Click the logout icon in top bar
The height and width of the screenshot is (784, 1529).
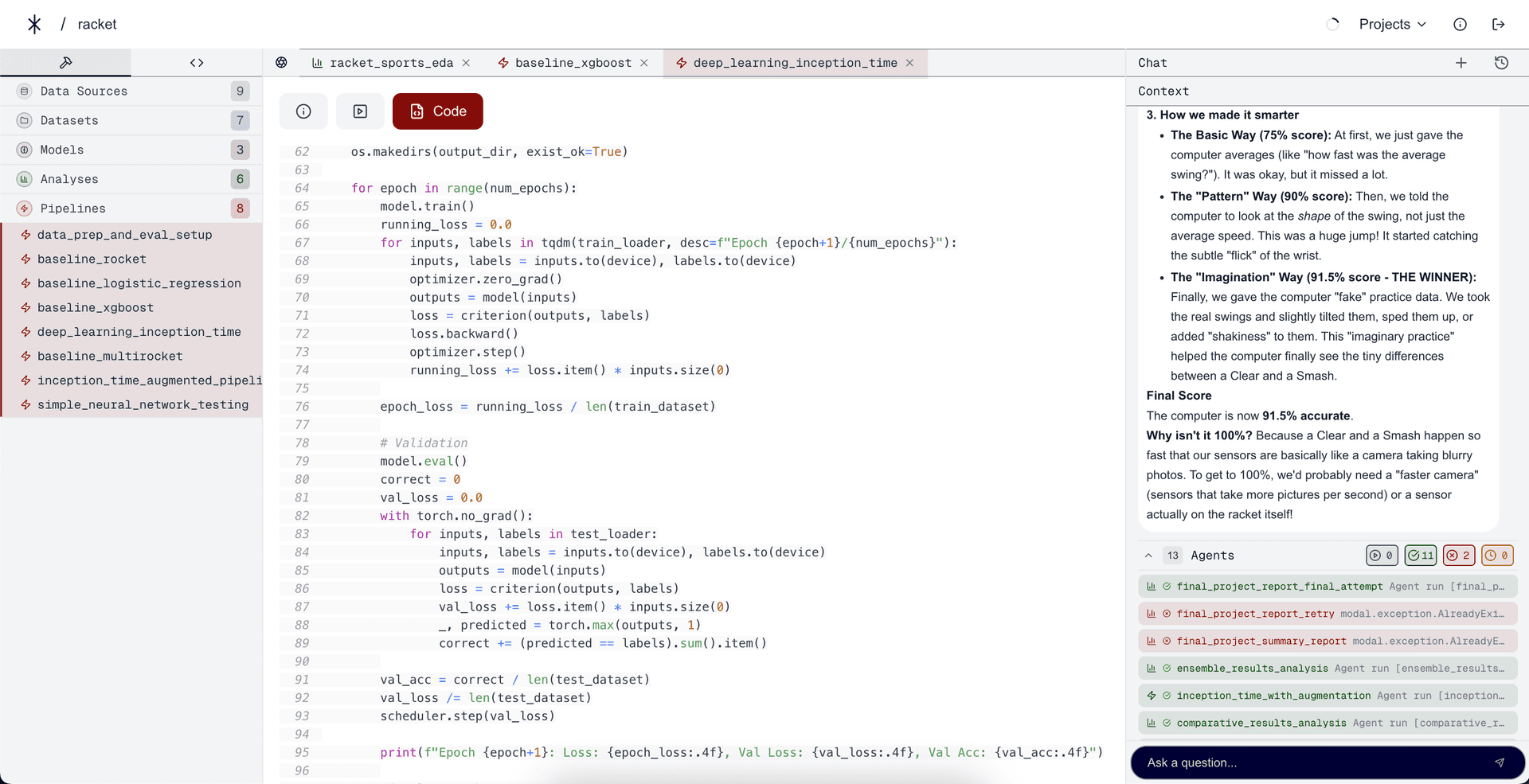pos(1498,25)
